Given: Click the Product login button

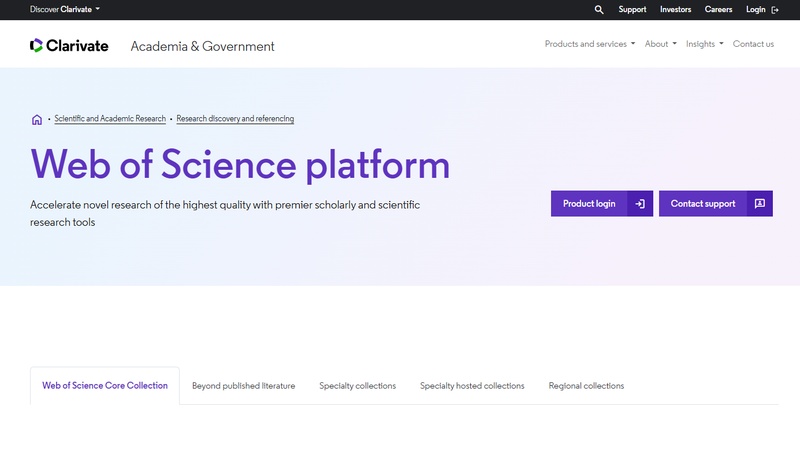Looking at the screenshot, I should 602,204.
